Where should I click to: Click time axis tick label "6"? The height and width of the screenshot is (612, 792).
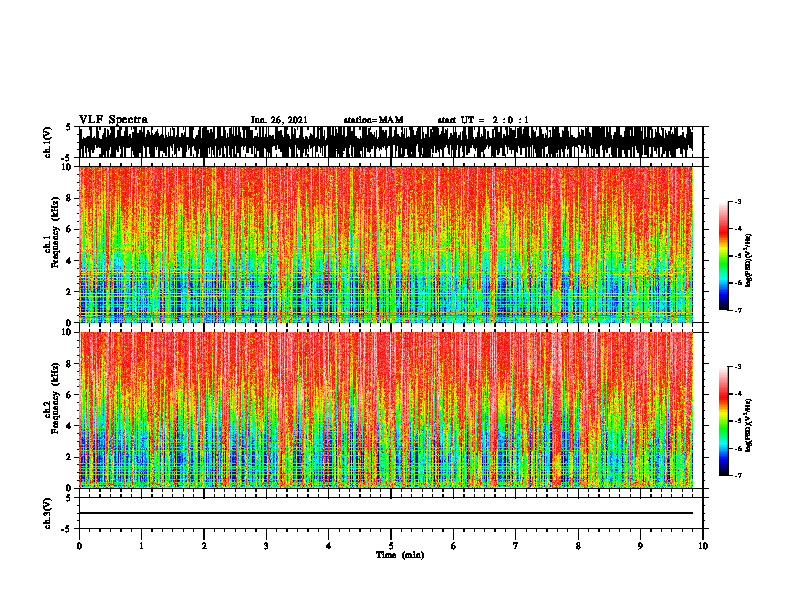[x=454, y=546]
